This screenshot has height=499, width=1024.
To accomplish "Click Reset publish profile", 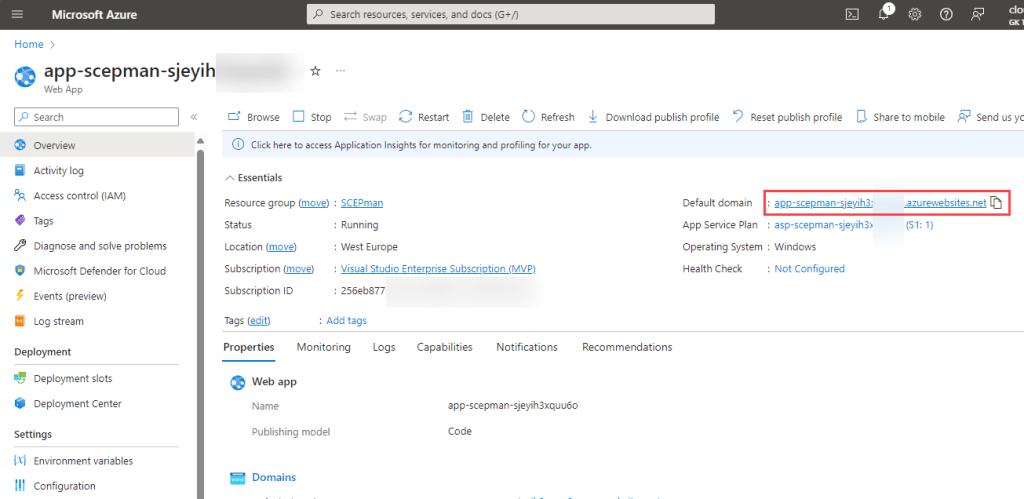I will click(787, 117).
